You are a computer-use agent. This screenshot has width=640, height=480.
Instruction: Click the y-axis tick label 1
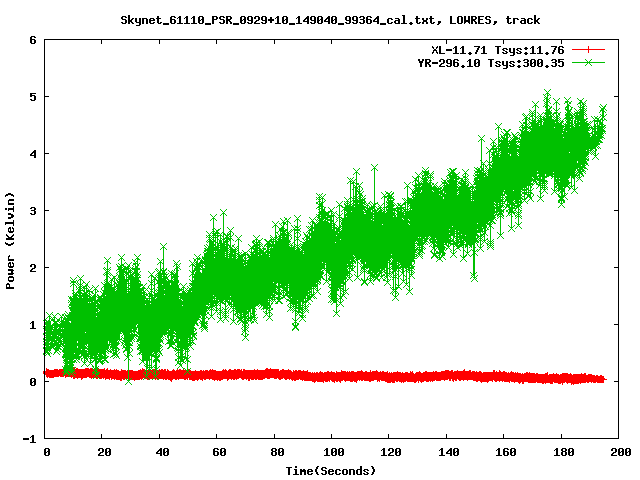pos(33,325)
